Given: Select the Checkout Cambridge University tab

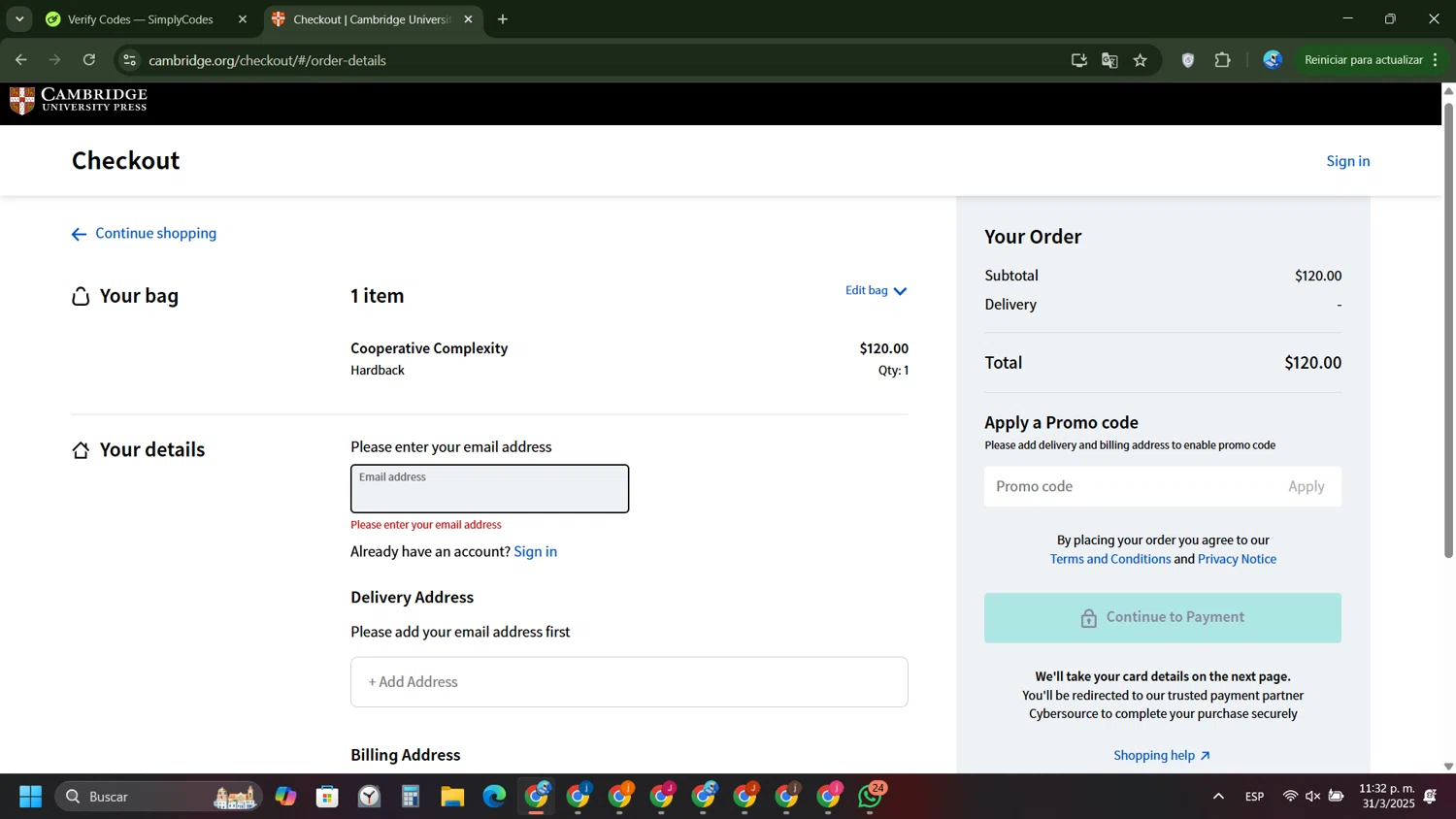Looking at the screenshot, I should click(372, 19).
